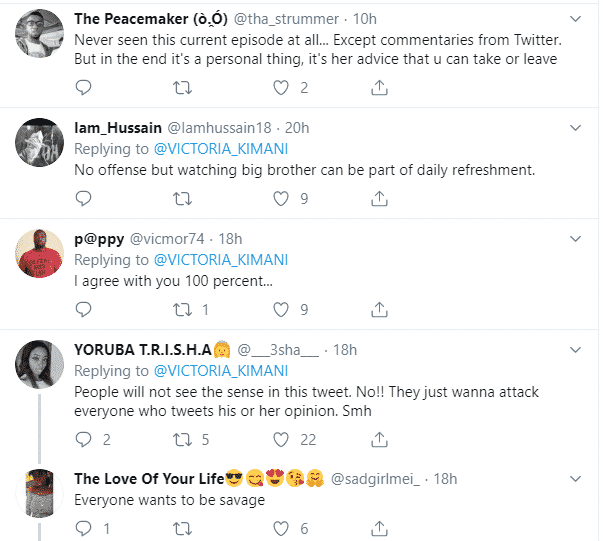Image resolution: width=603 pixels, height=541 pixels.
Task: Reply to The Love Of Your Life's tweet
Action: (x=84, y=528)
